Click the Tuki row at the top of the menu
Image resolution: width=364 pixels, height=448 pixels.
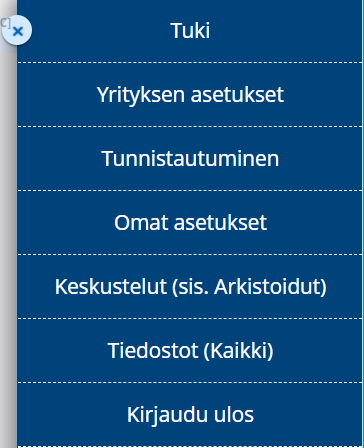[x=190, y=31]
